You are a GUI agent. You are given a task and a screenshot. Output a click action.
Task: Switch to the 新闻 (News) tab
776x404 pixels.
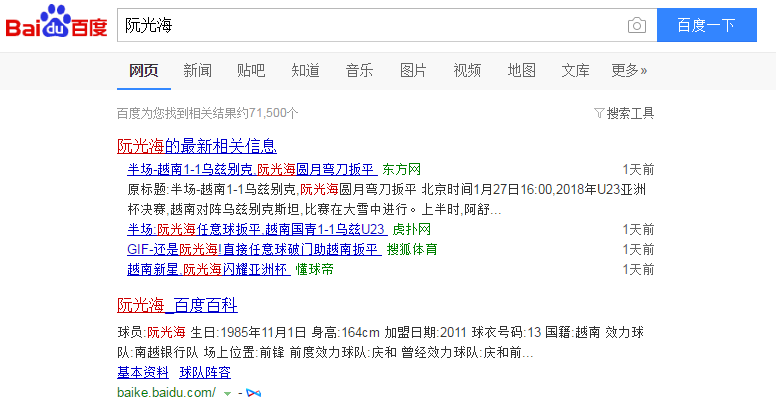pos(197,70)
